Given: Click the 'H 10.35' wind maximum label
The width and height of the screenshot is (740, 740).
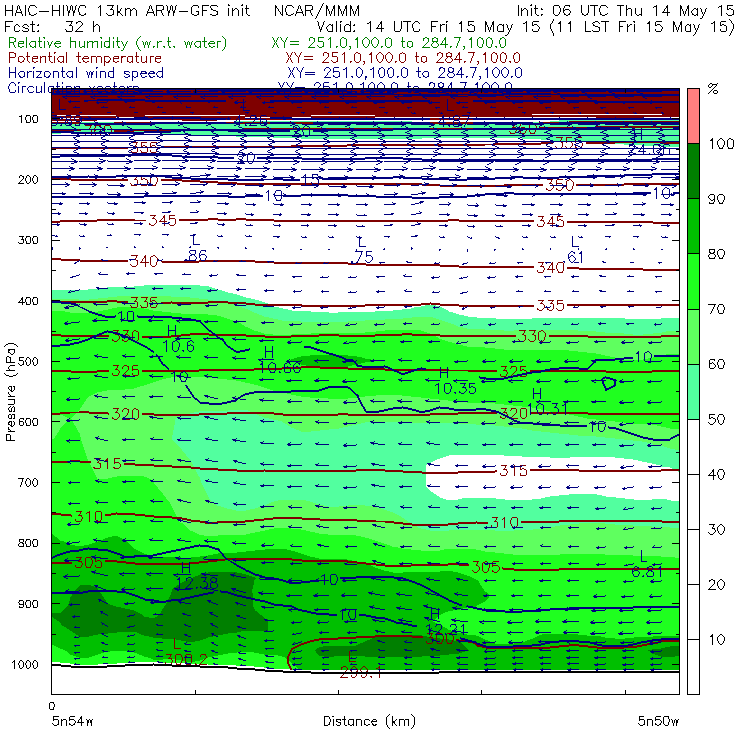Looking at the screenshot, I should (x=455, y=381).
